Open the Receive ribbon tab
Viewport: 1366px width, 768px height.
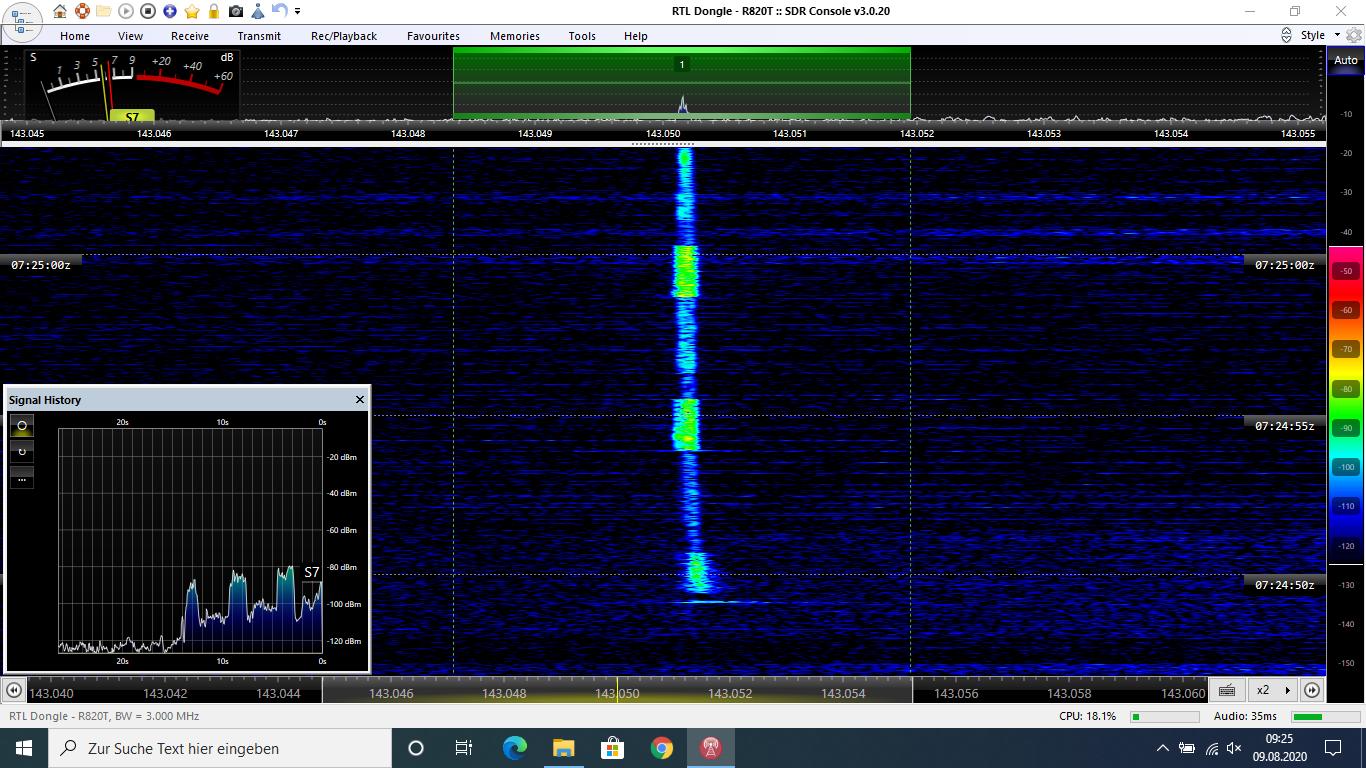[190, 35]
